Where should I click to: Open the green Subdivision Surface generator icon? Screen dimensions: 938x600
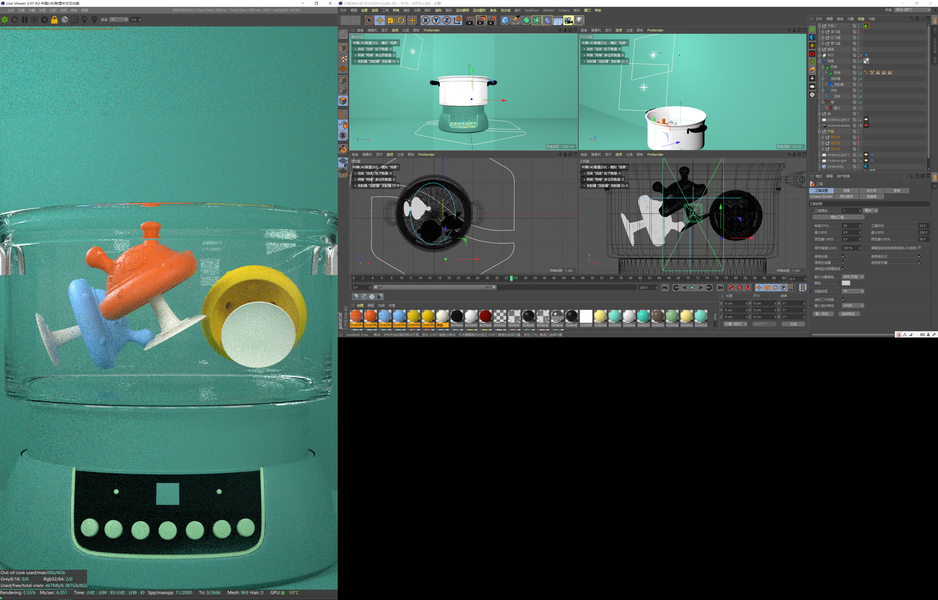[526, 20]
